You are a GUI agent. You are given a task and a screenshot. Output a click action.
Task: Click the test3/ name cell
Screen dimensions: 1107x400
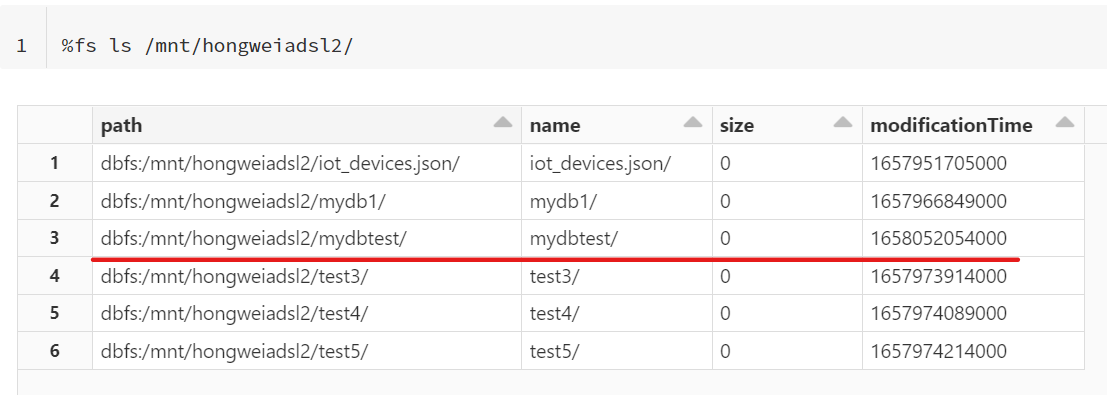(x=616, y=276)
